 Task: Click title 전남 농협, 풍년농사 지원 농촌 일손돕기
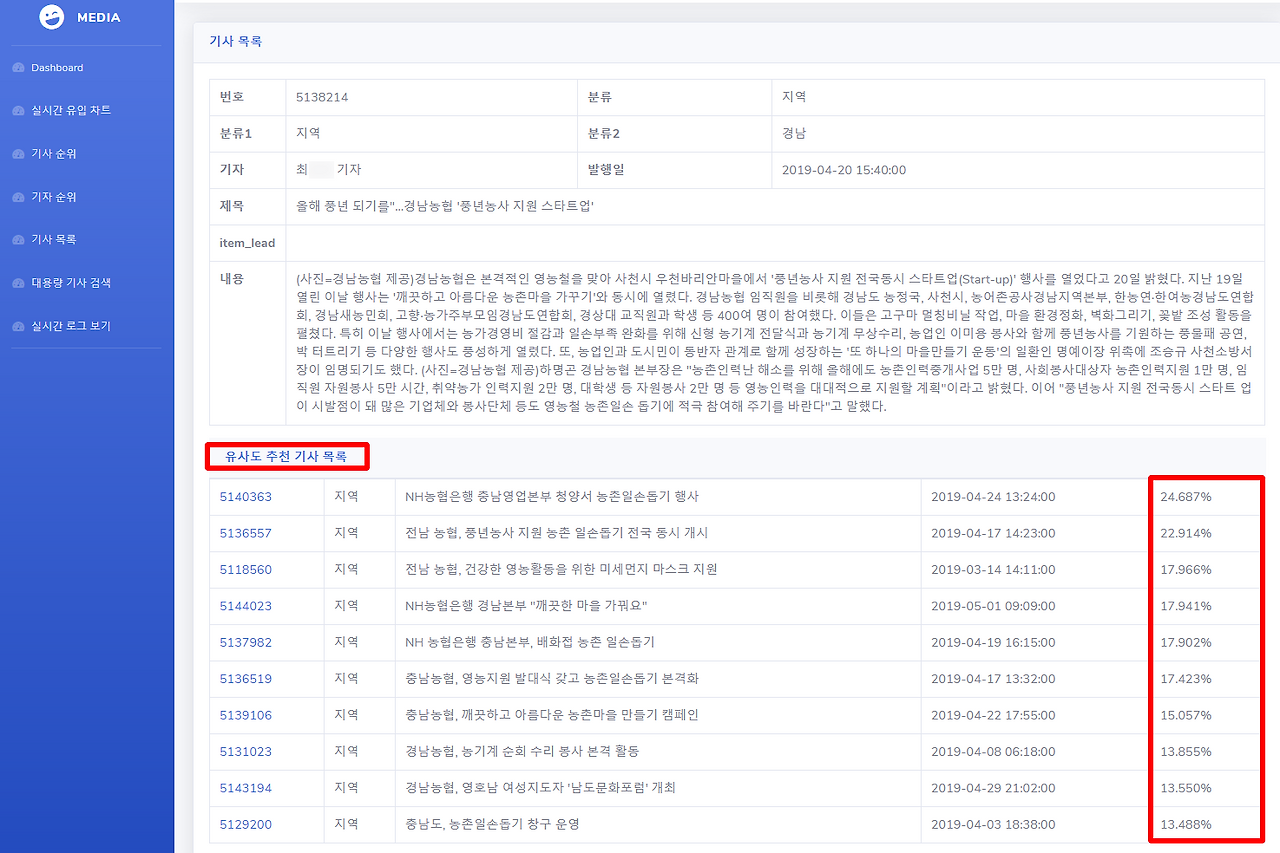coord(556,533)
